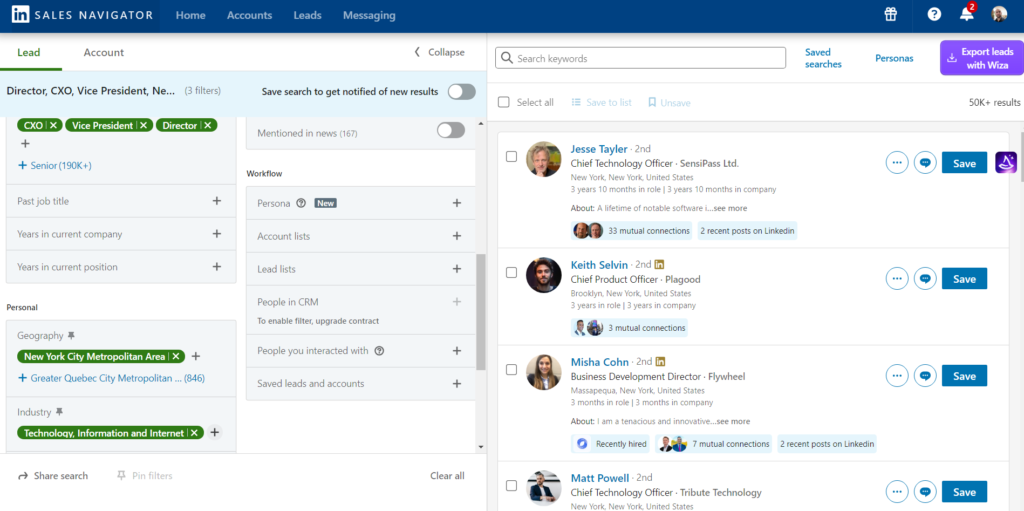Open the Messaging menu
Image resolution: width=1024 pixels, height=511 pixels.
point(369,15)
